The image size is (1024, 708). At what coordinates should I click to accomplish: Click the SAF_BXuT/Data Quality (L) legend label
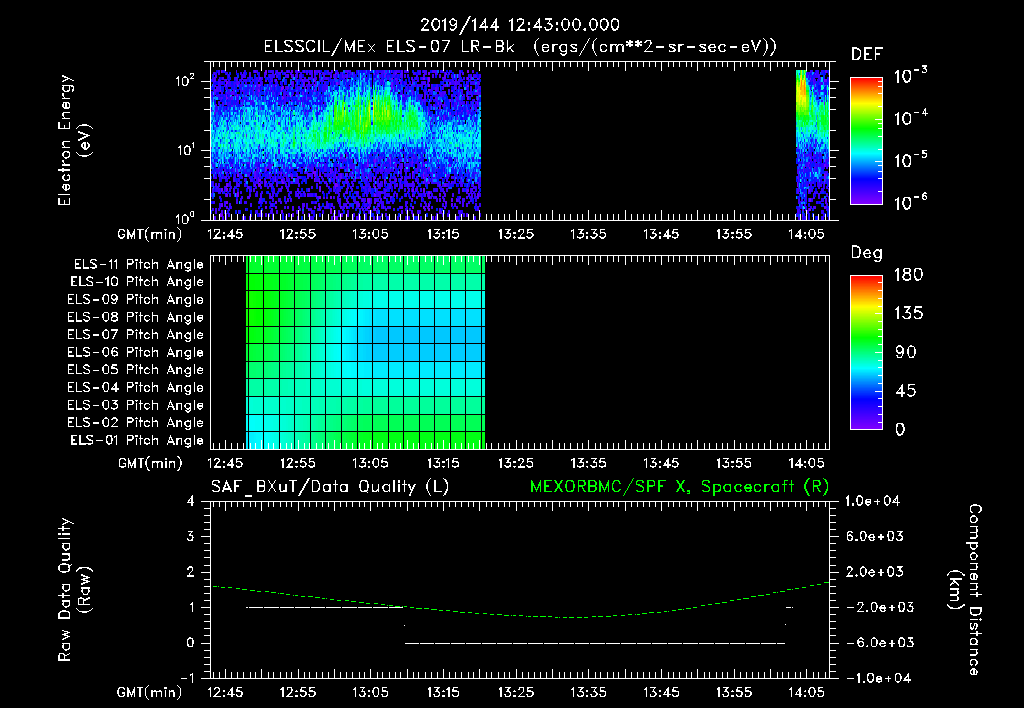coord(330,487)
